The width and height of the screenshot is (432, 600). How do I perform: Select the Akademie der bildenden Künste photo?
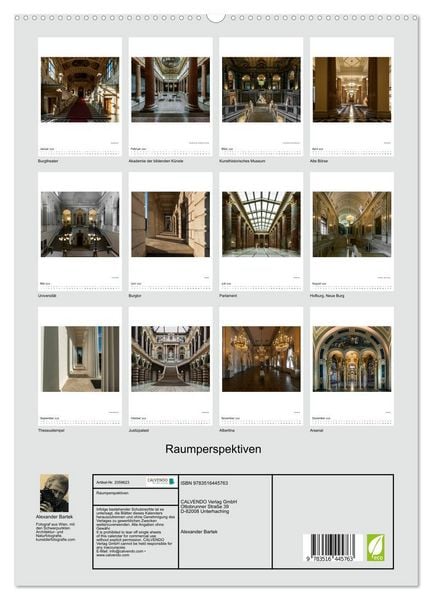coord(170,90)
